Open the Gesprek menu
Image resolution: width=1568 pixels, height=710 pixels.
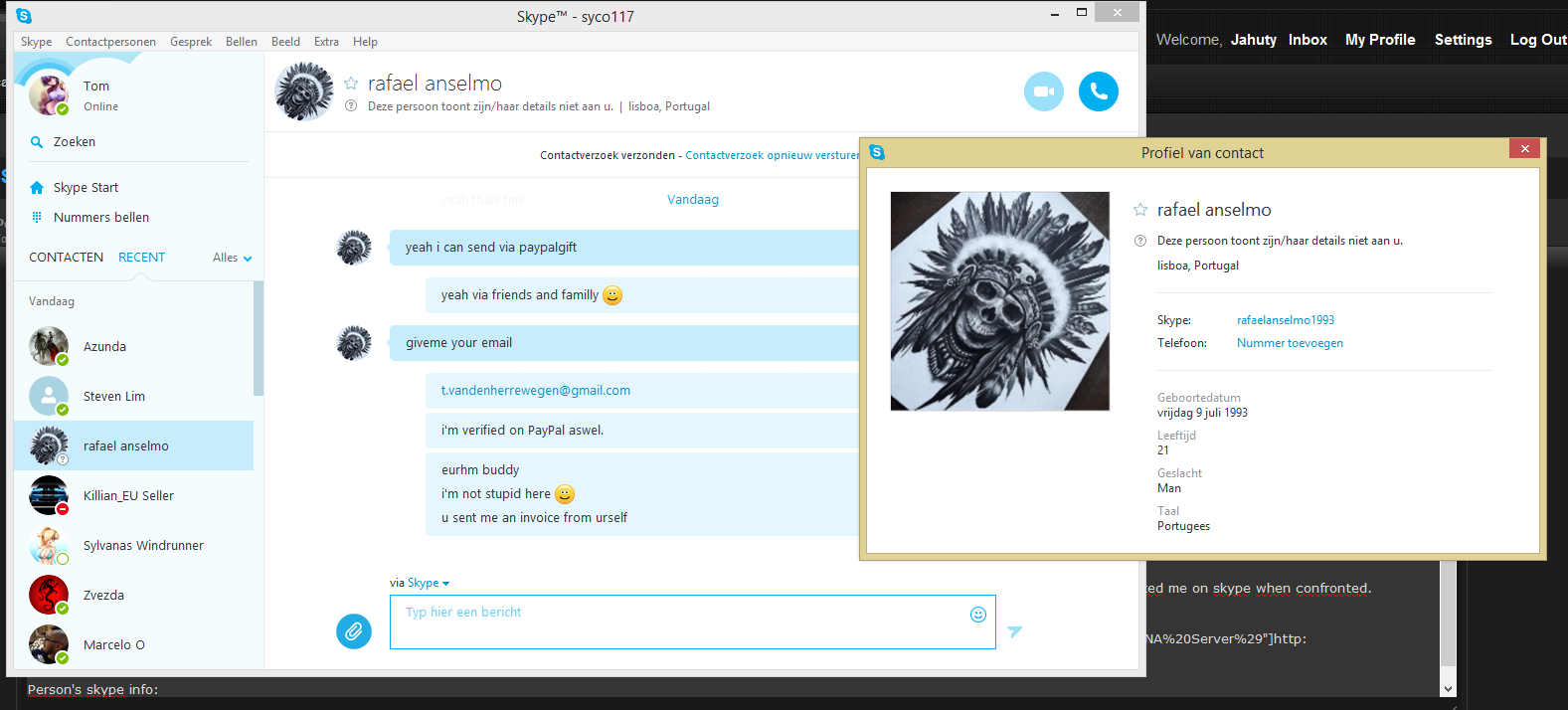pyautogui.click(x=191, y=42)
